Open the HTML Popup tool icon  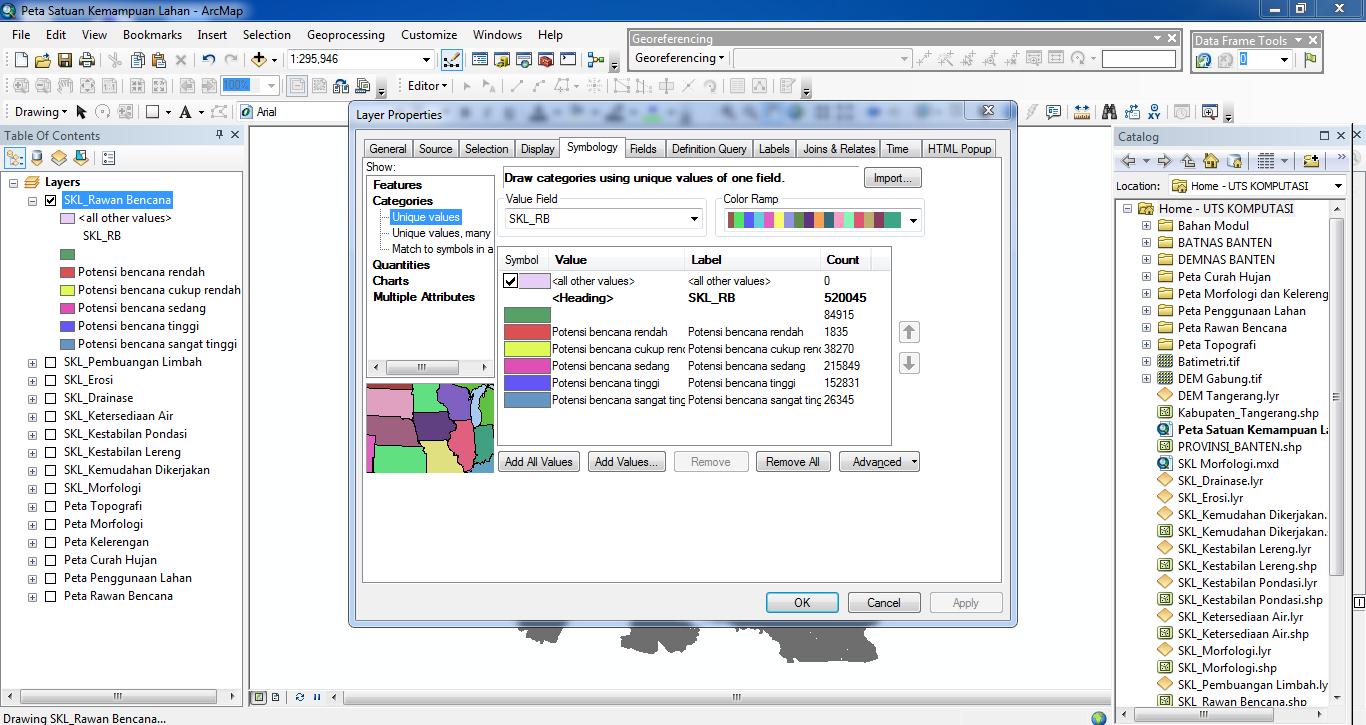1053,112
